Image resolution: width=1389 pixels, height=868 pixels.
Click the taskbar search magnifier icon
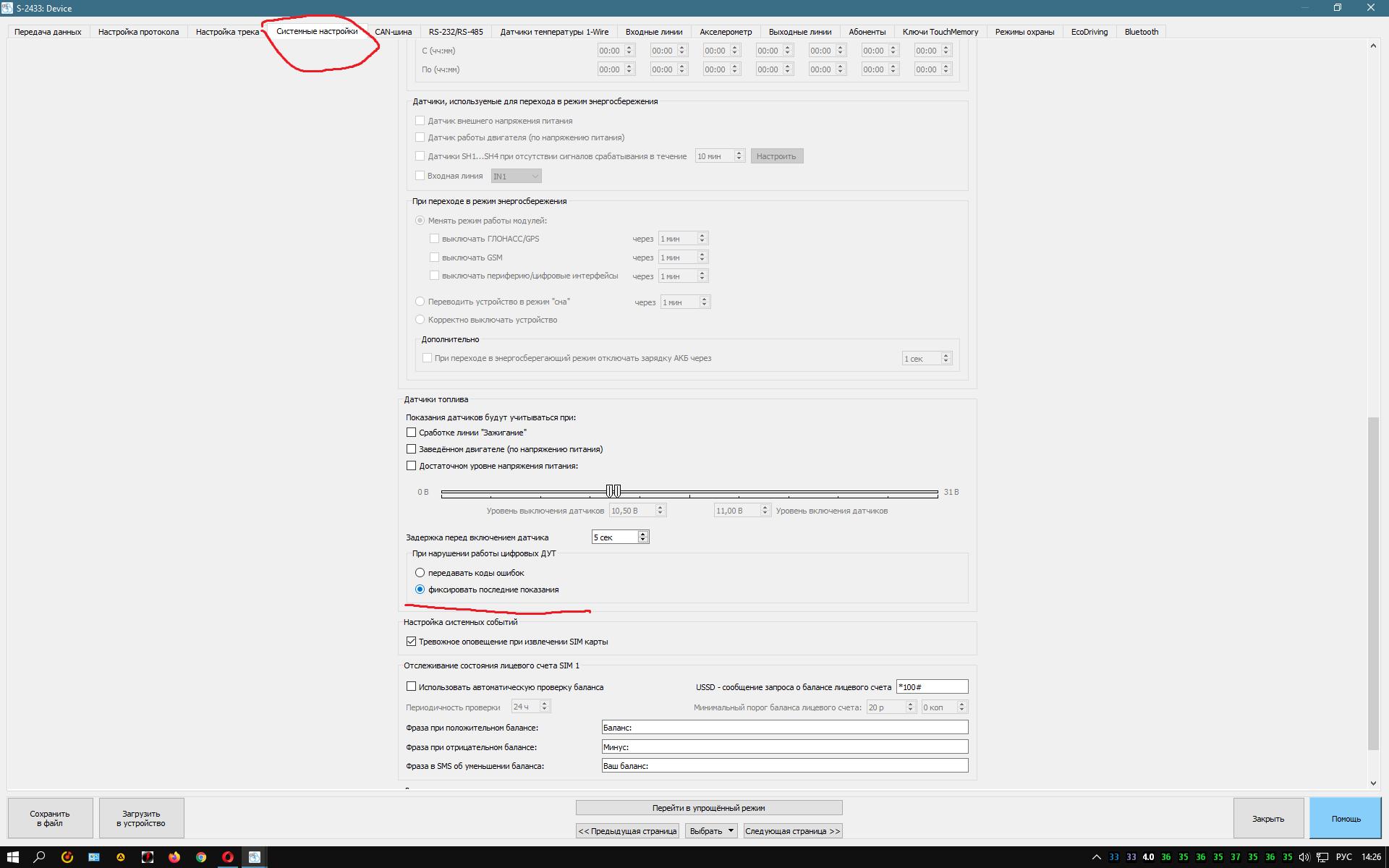(40, 857)
